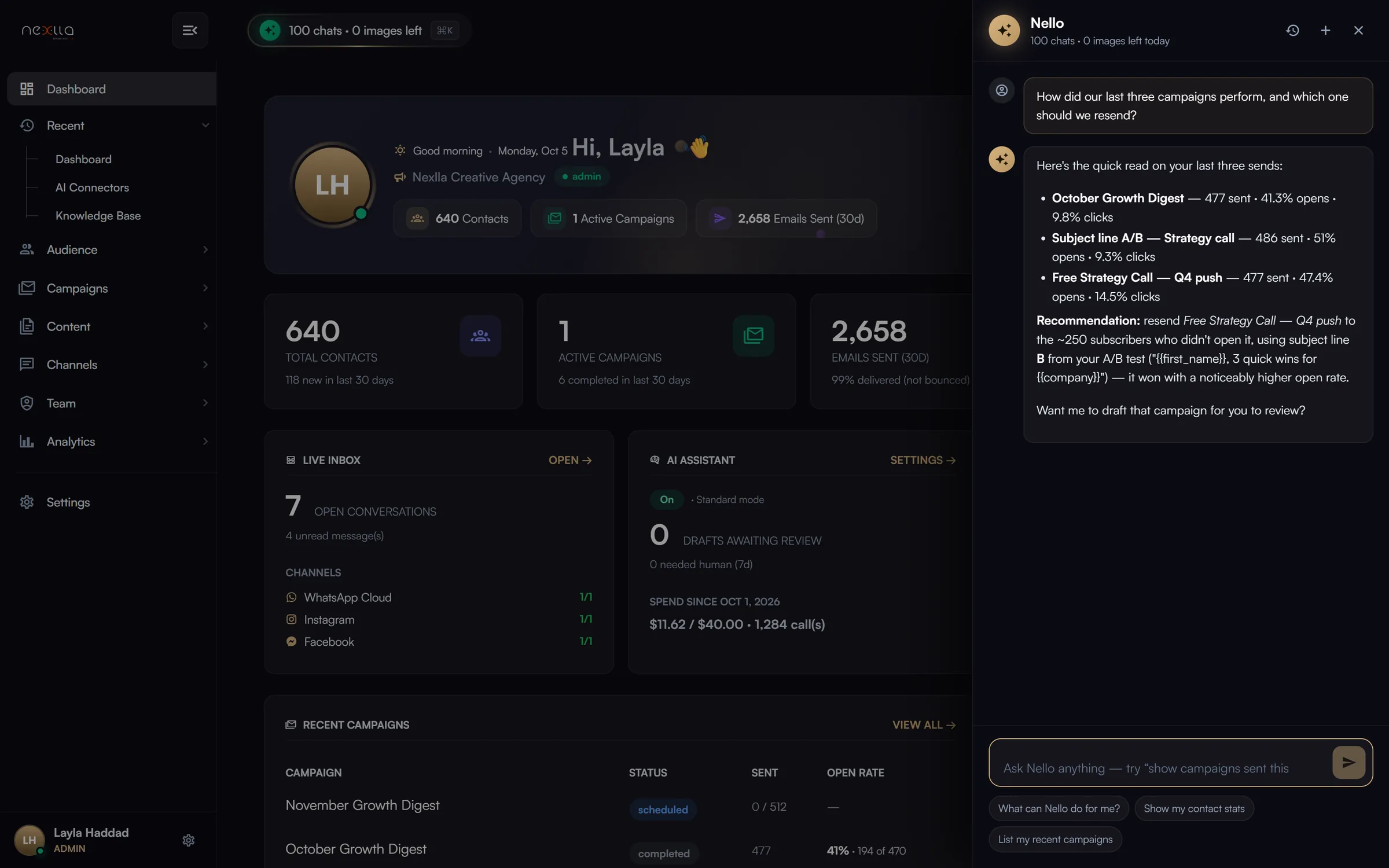Open Dashboard in the main sidebar
1389x868 pixels.
[x=112, y=89]
